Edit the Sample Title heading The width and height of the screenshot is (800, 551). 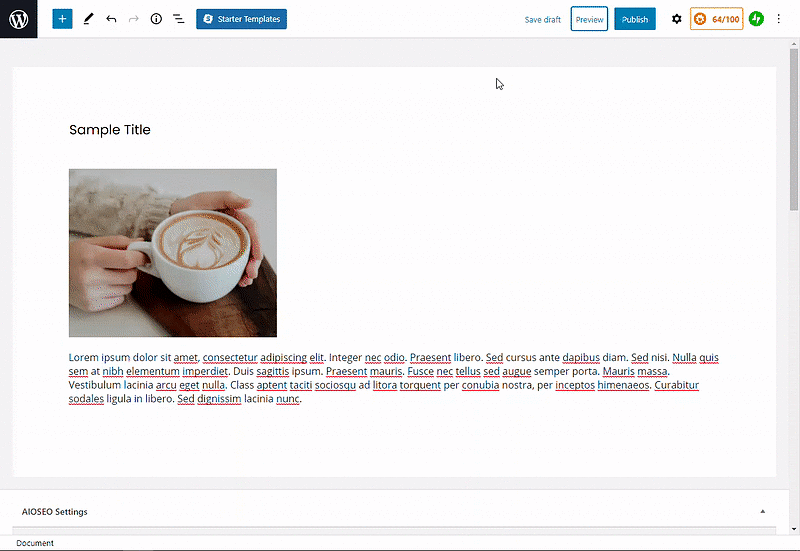[110, 130]
